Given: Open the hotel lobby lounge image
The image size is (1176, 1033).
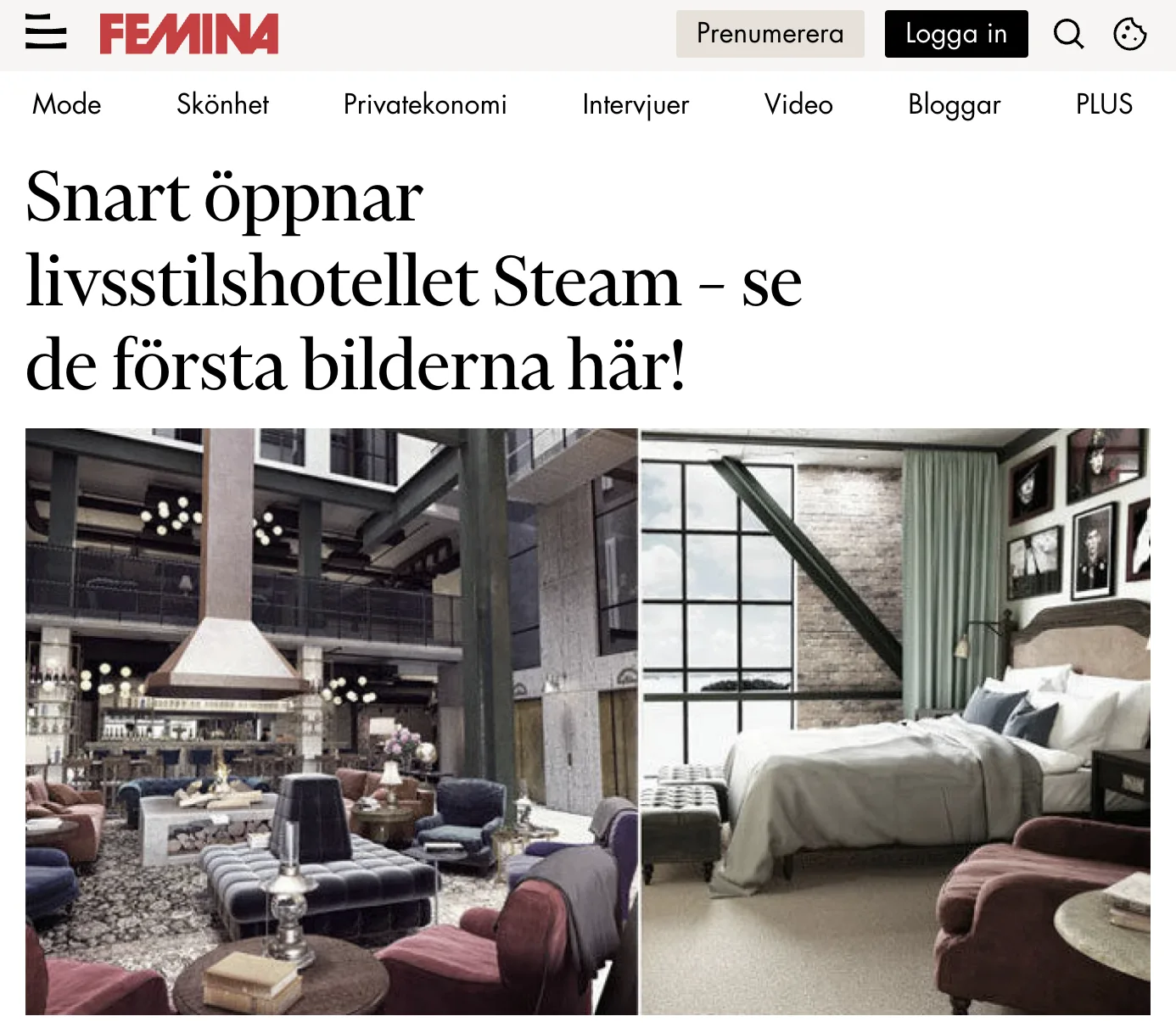Looking at the screenshot, I should coord(331,722).
